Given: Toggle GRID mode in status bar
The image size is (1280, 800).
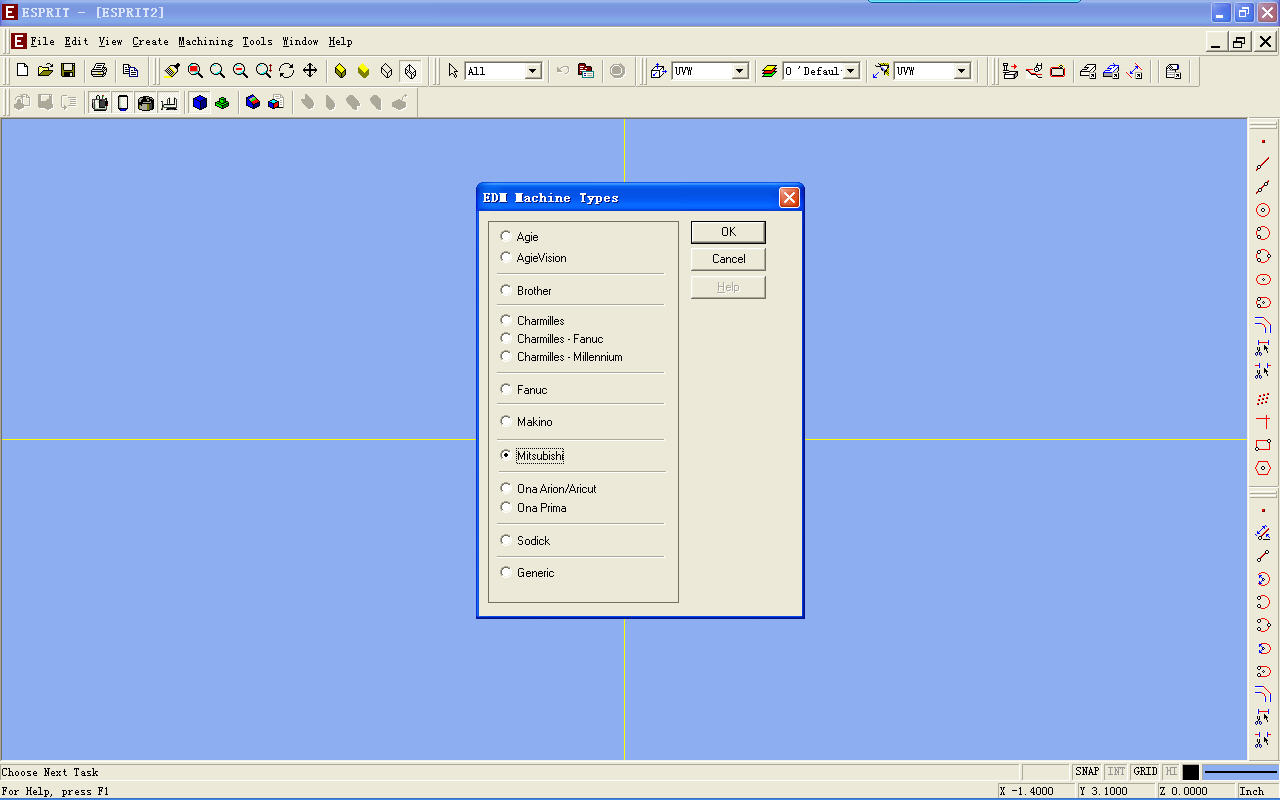Looking at the screenshot, I should coord(1146,772).
